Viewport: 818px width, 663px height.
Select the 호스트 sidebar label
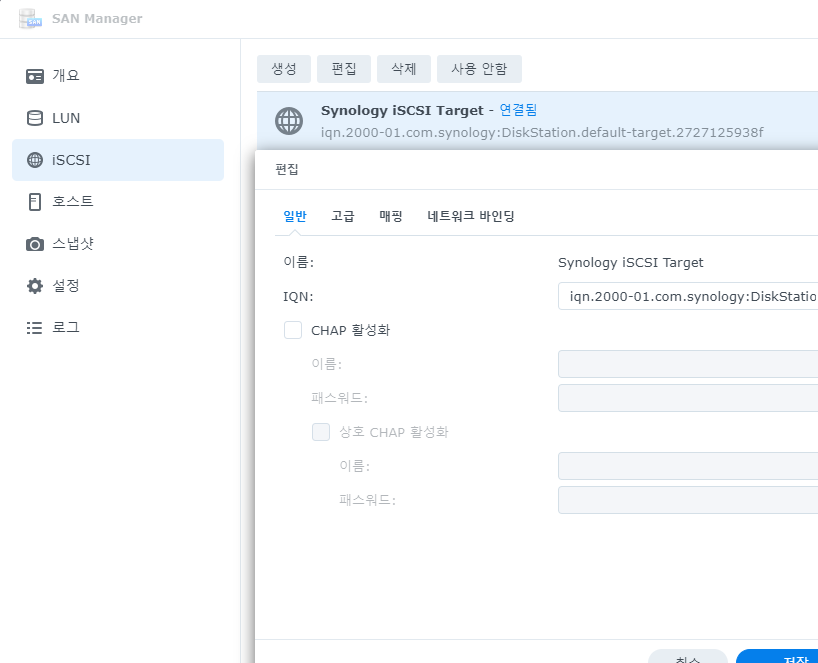[73, 201]
